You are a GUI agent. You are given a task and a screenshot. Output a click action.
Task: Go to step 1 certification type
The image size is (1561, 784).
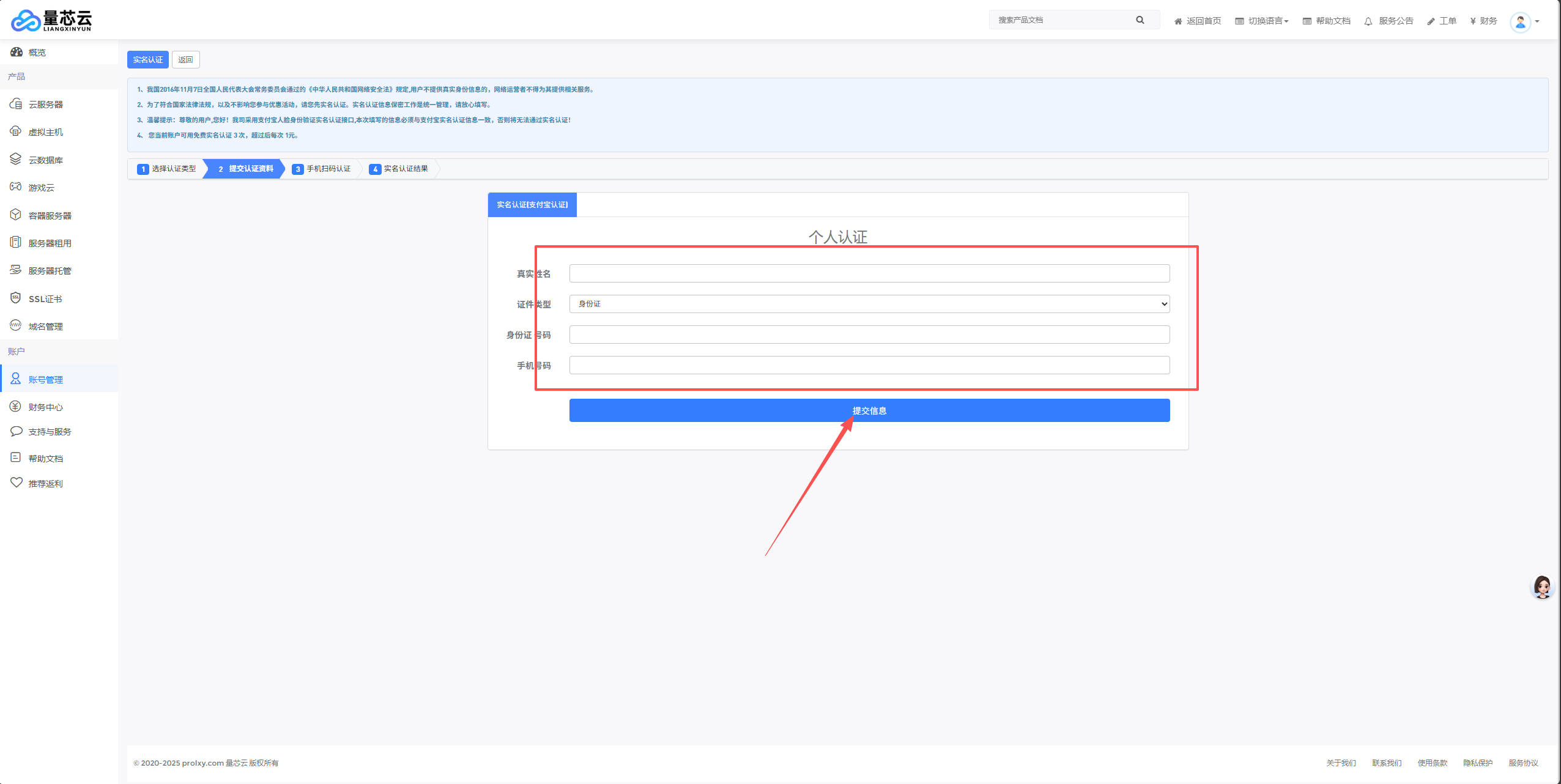[x=167, y=169]
